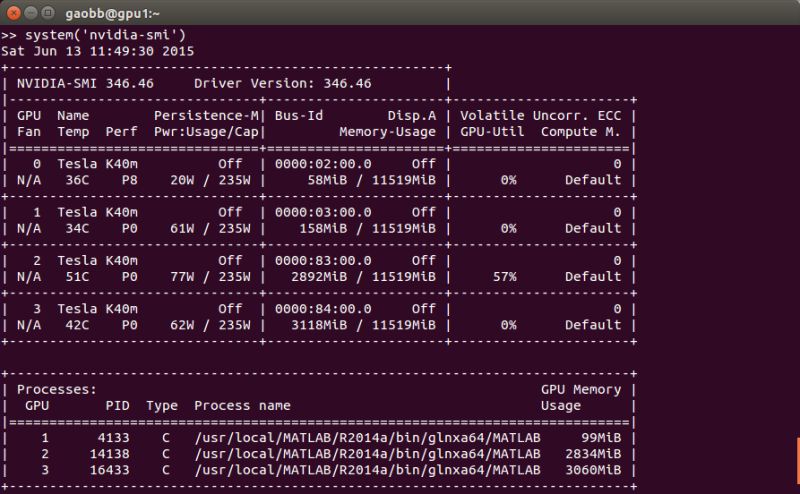Click process memory usage 99MiB
800x494 pixels.
tap(601, 438)
